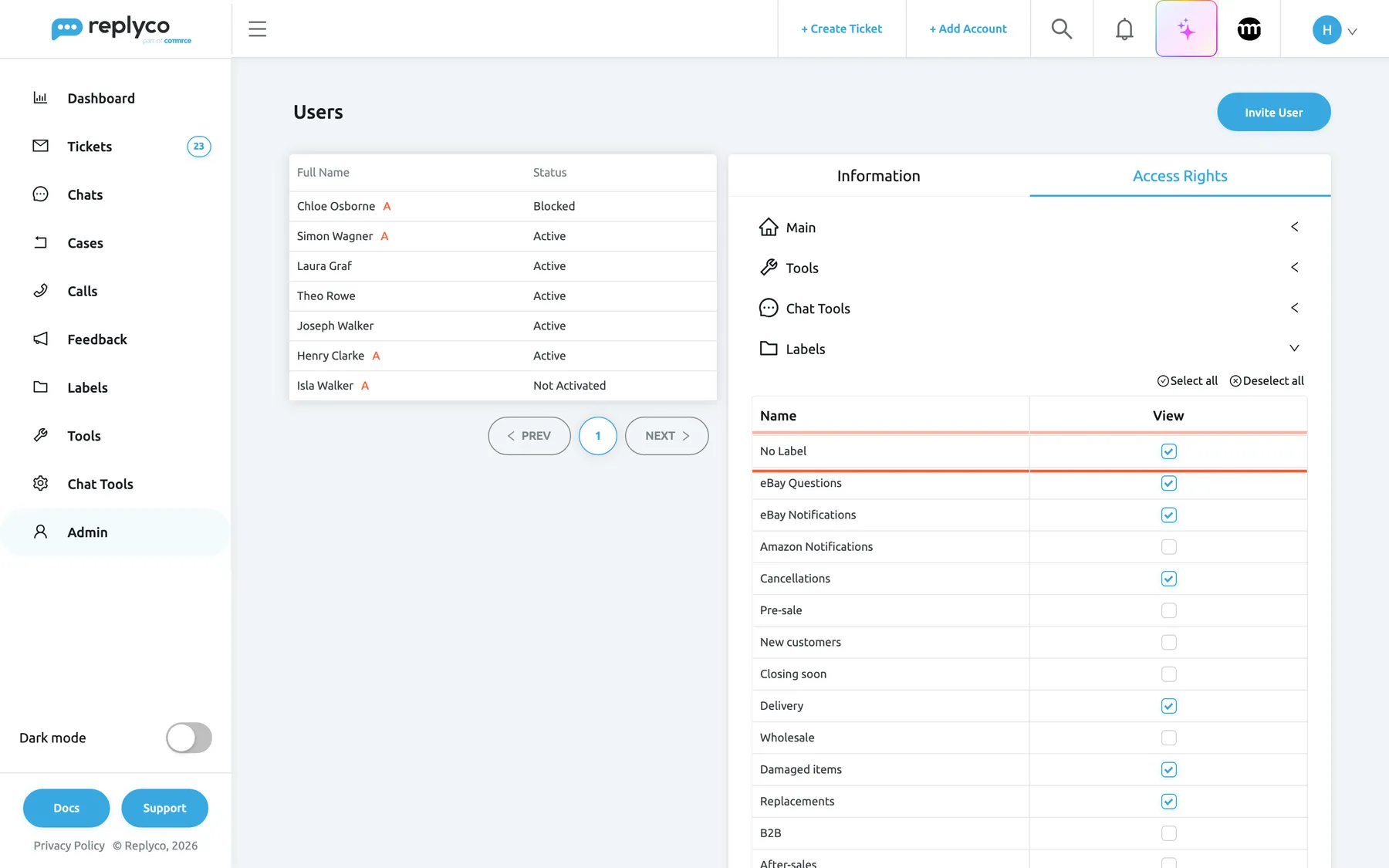Expand the Main section chevron
Viewport: 1389px width, 868px height.
pos(1294,227)
